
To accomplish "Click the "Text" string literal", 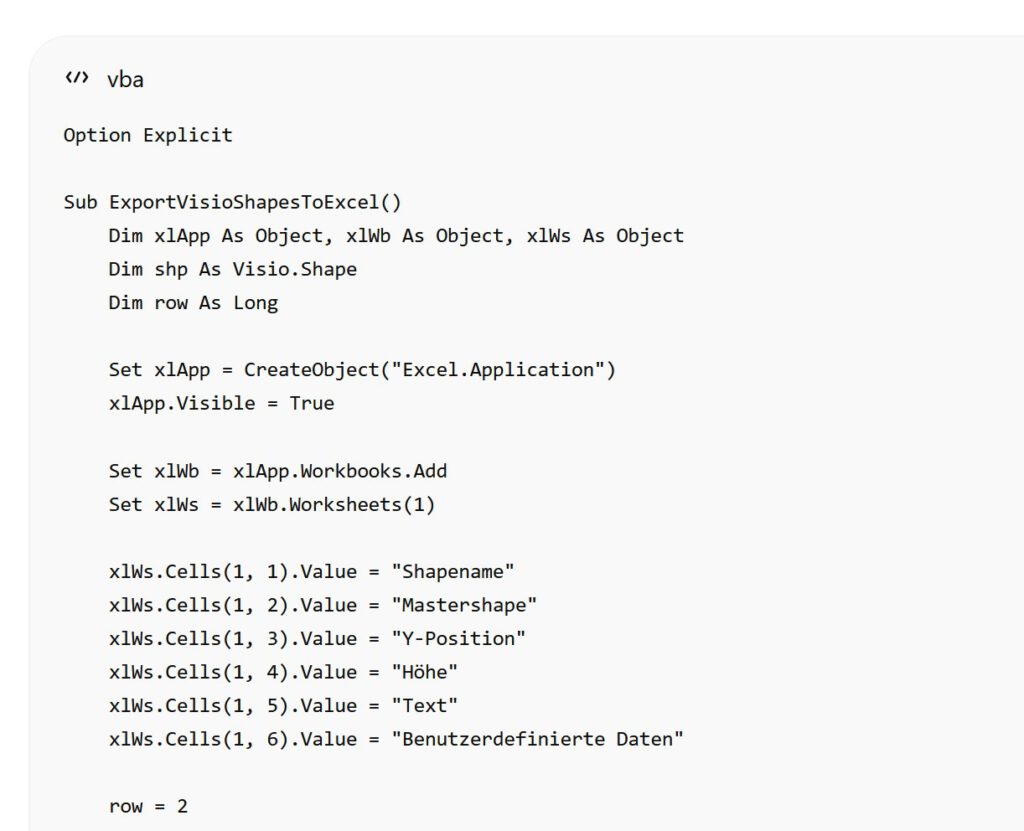I will click(424, 706).
